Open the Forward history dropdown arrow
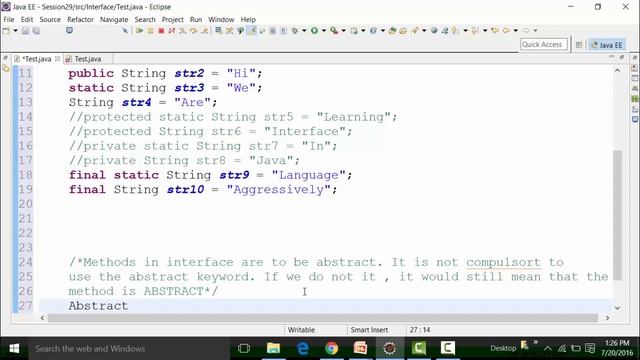 click(x=535, y=31)
